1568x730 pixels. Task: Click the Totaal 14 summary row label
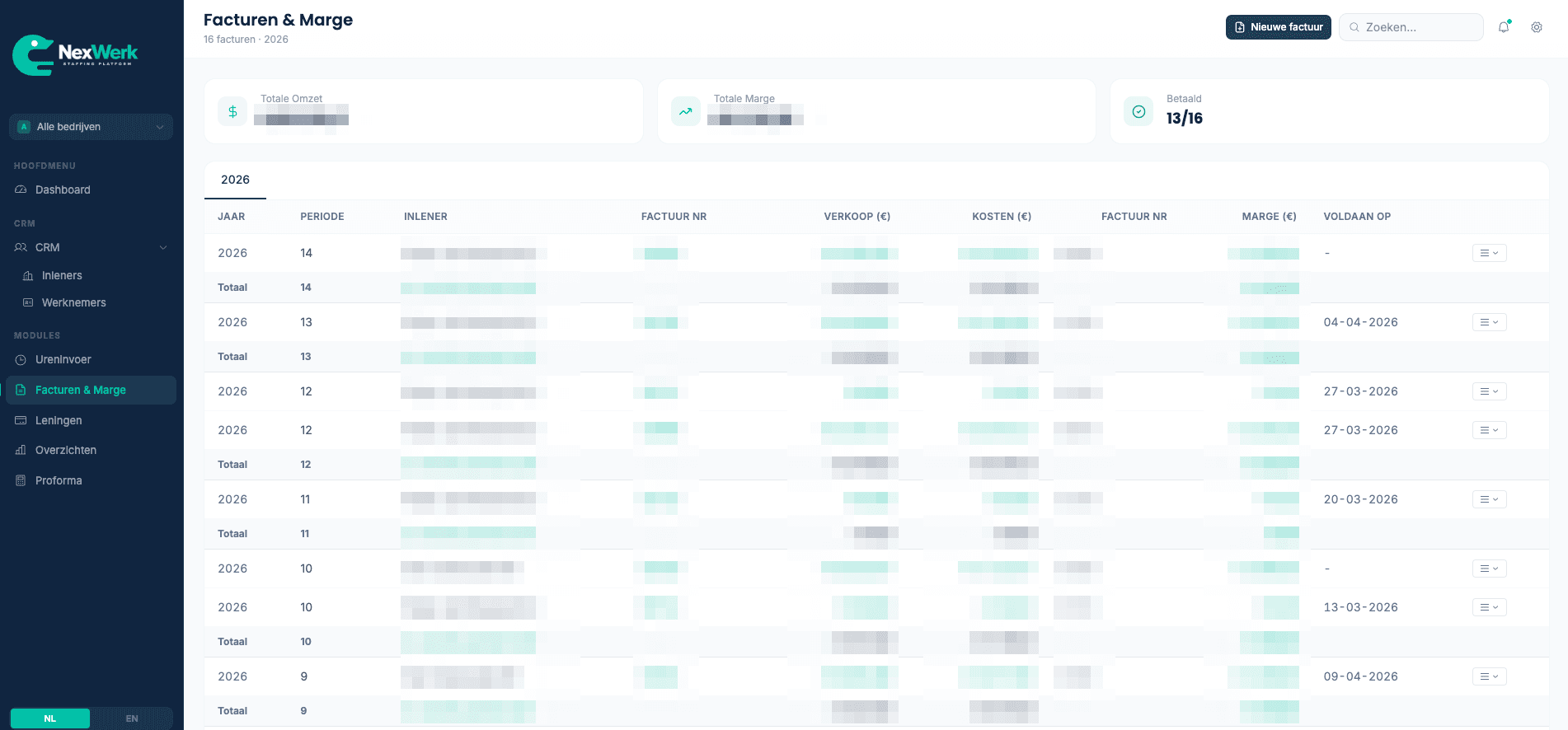click(x=232, y=288)
